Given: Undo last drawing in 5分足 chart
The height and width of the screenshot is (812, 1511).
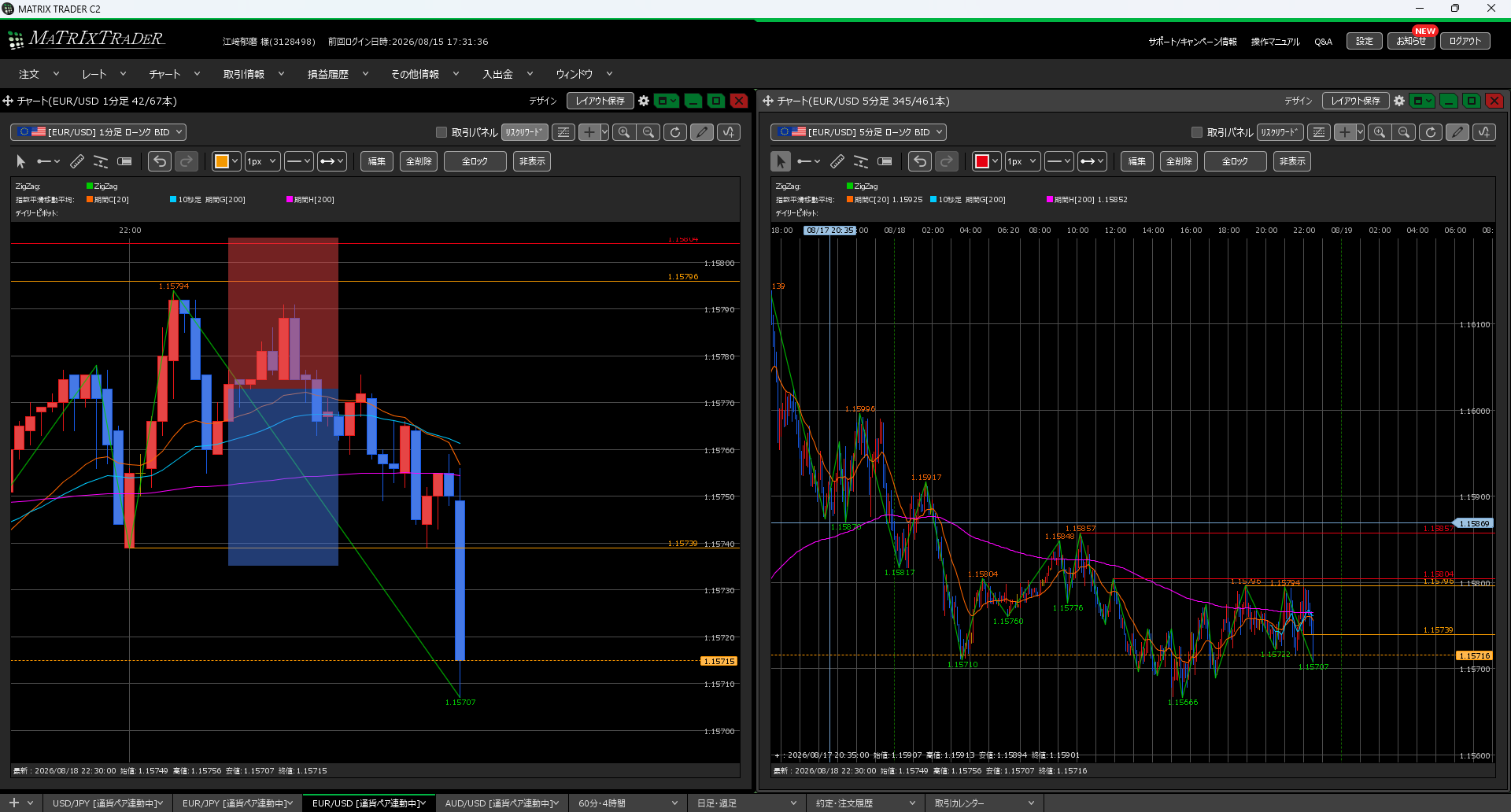Looking at the screenshot, I should (x=920, y=161).
